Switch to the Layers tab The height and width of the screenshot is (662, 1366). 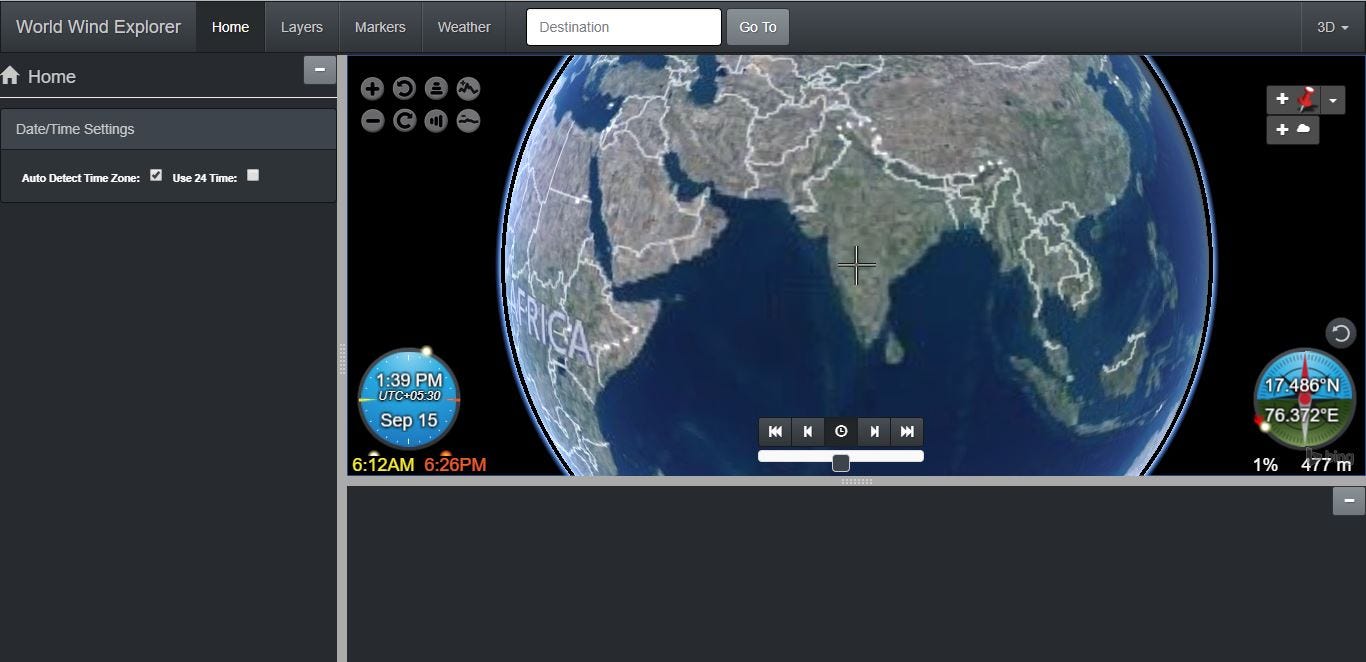301,27
